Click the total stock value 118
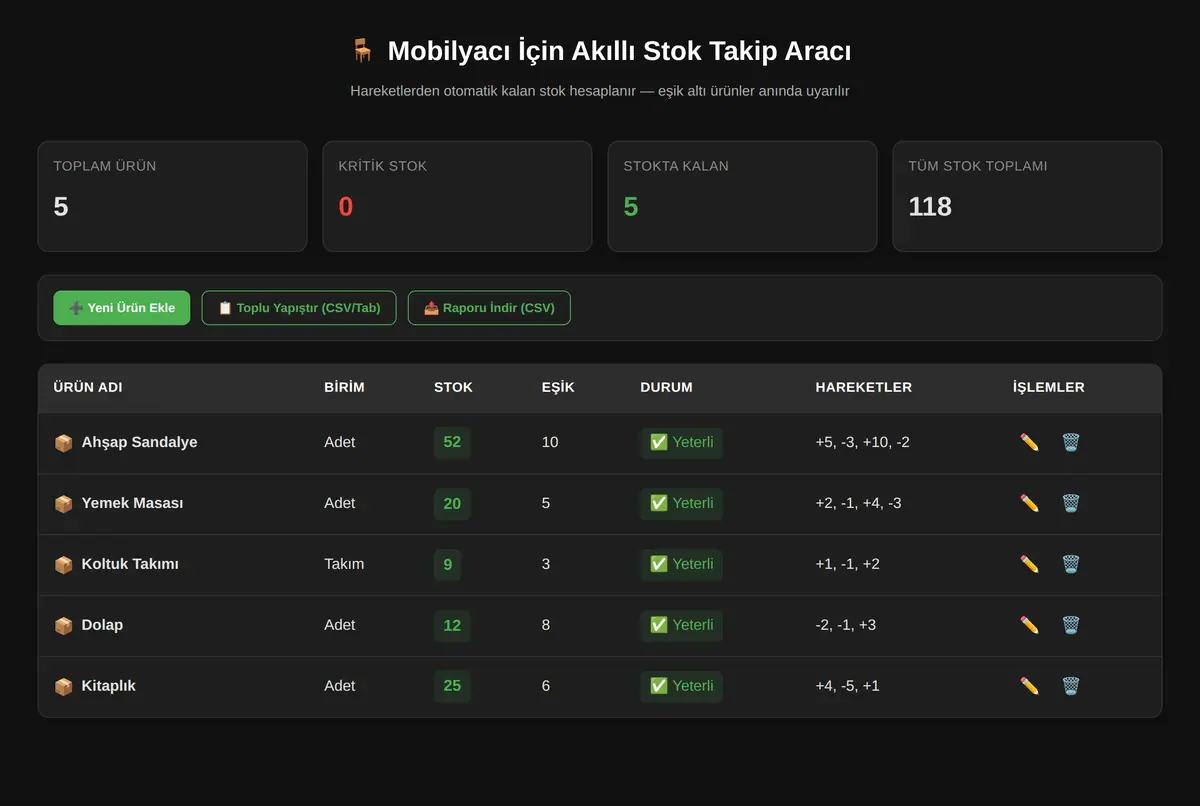1200x806 pixels. pos(930,207)
